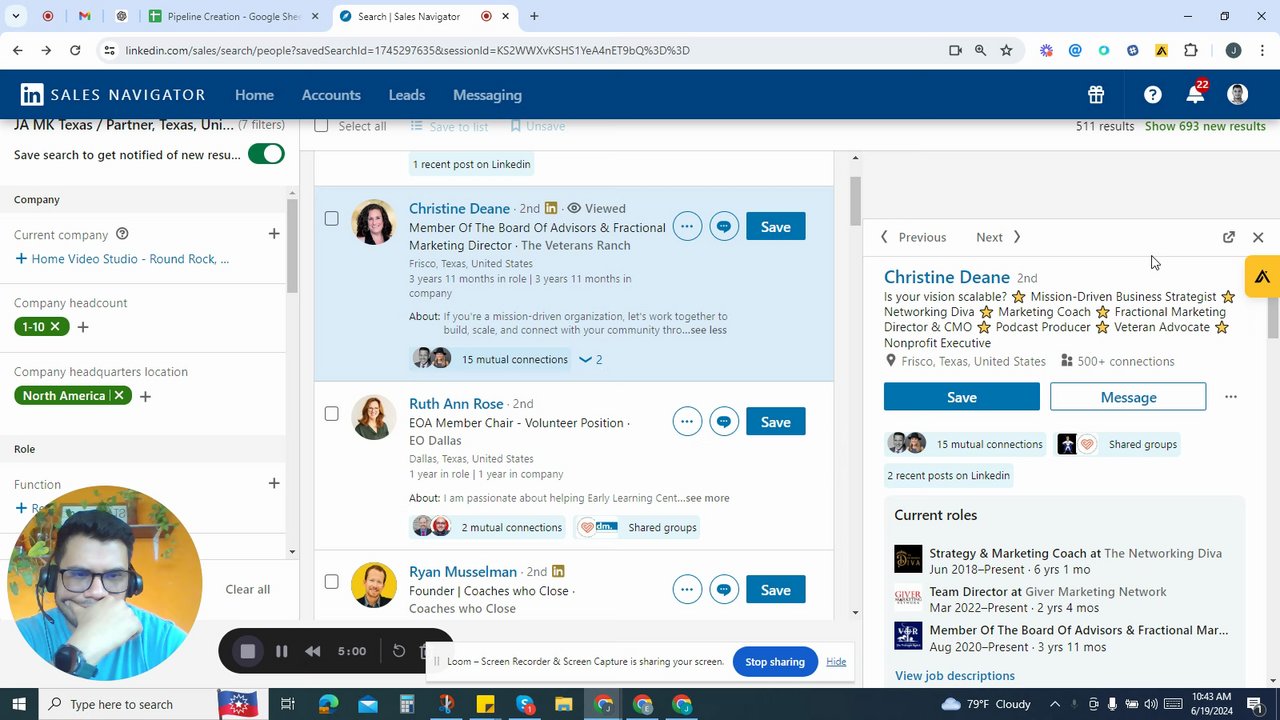Add another headquarters location with plus
This screenshot has width=1280, height=720.
(145, 396)
